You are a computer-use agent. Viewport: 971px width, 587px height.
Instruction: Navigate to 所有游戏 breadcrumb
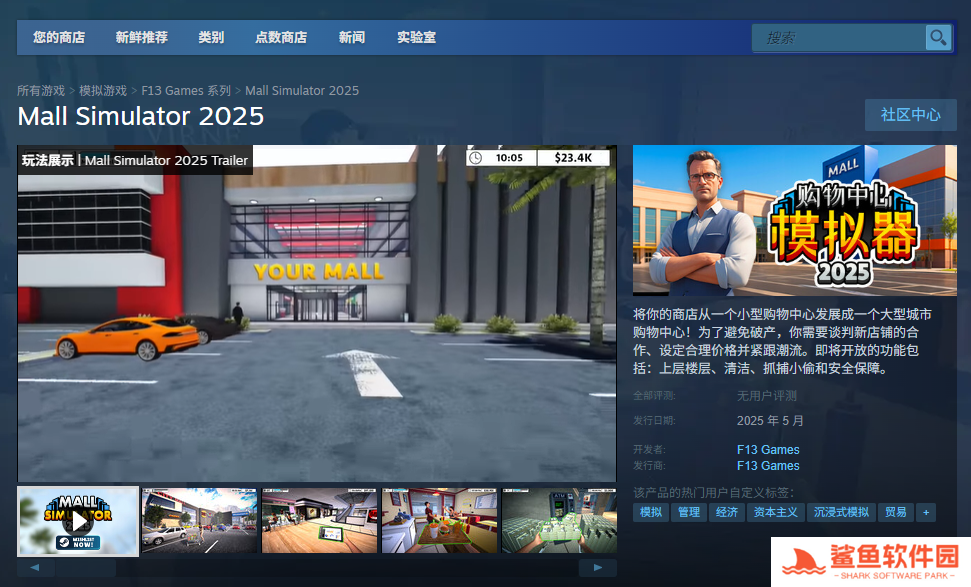coord(41,91)
